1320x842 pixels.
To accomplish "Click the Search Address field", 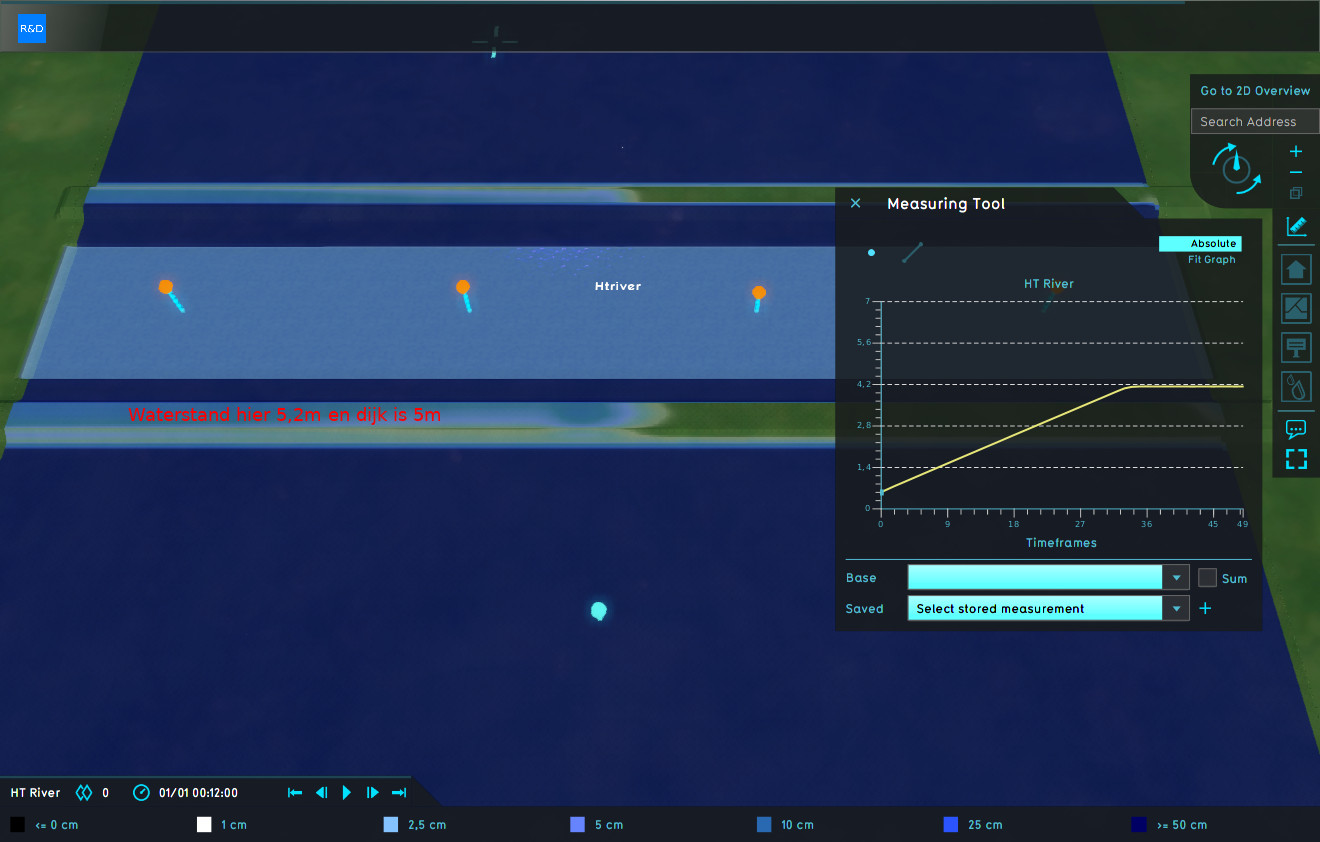I will pyautogui.click(x=1254, y=122).
